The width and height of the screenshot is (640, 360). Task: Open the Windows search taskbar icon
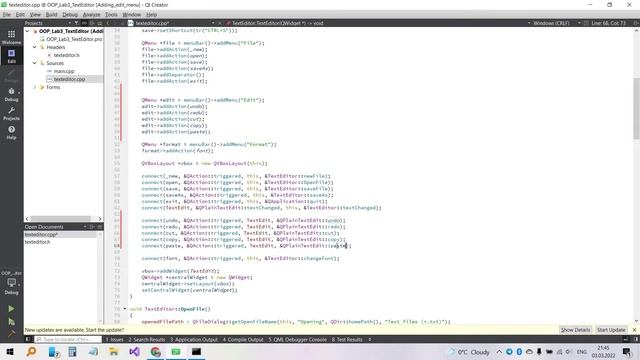click(x=31, y=351)
